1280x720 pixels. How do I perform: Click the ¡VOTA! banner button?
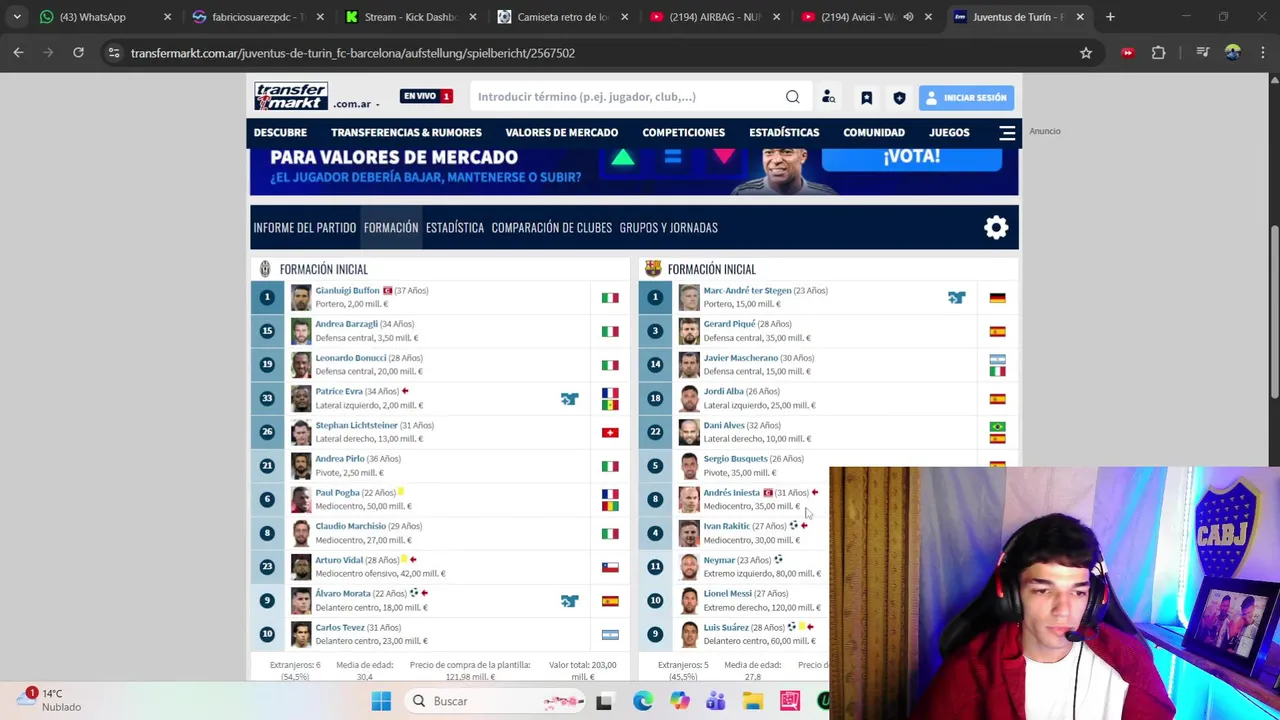tap(911, 157)
